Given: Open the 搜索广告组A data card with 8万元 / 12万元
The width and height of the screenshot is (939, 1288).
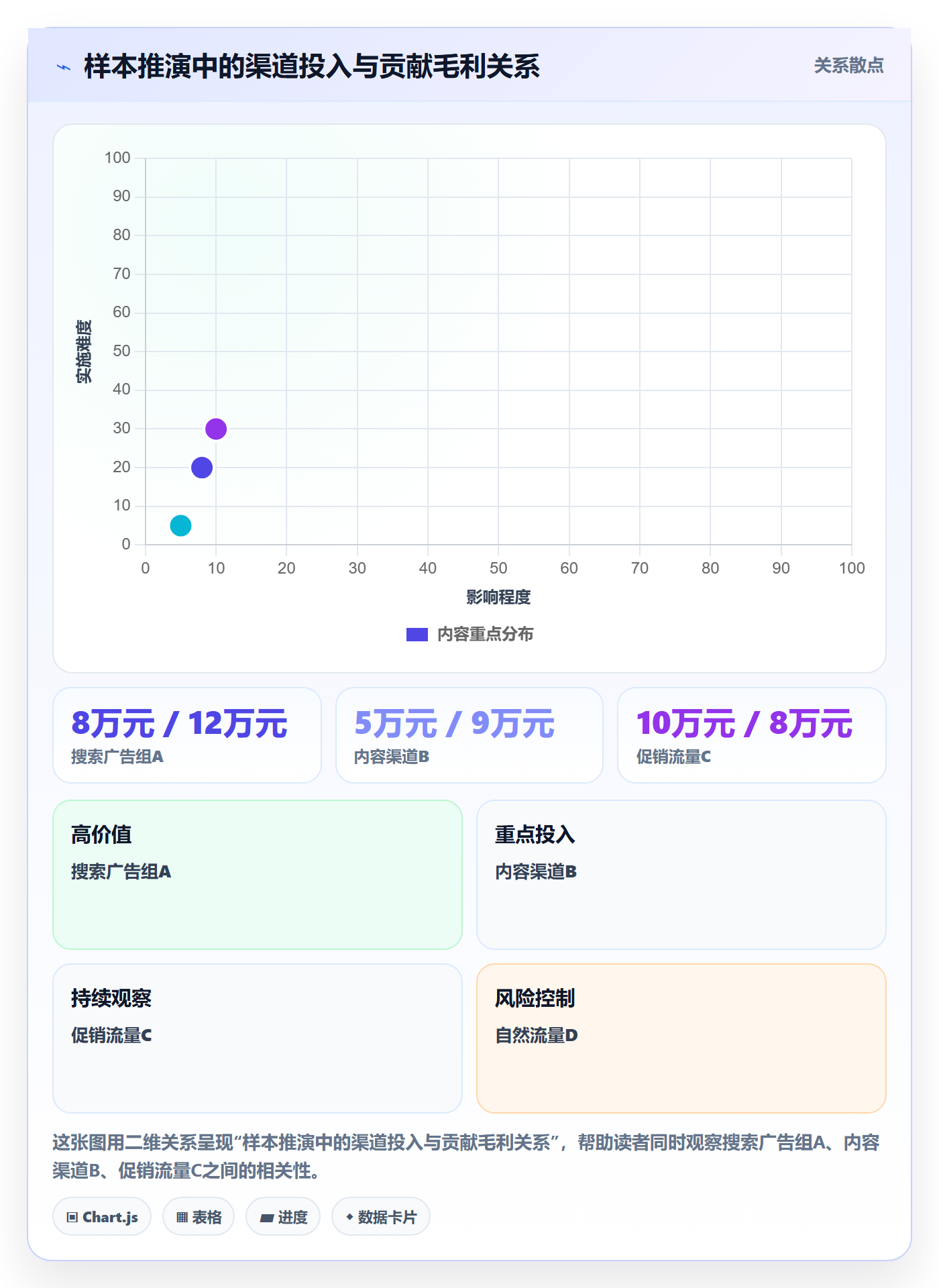Looking at the screenshot, I should click(187, 735).
